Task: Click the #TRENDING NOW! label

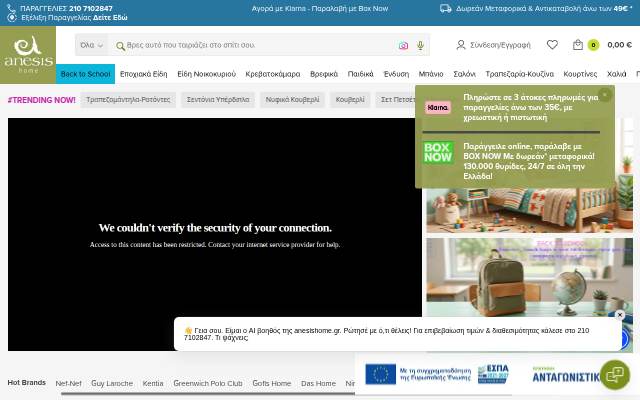Action: tap(42, 100)
